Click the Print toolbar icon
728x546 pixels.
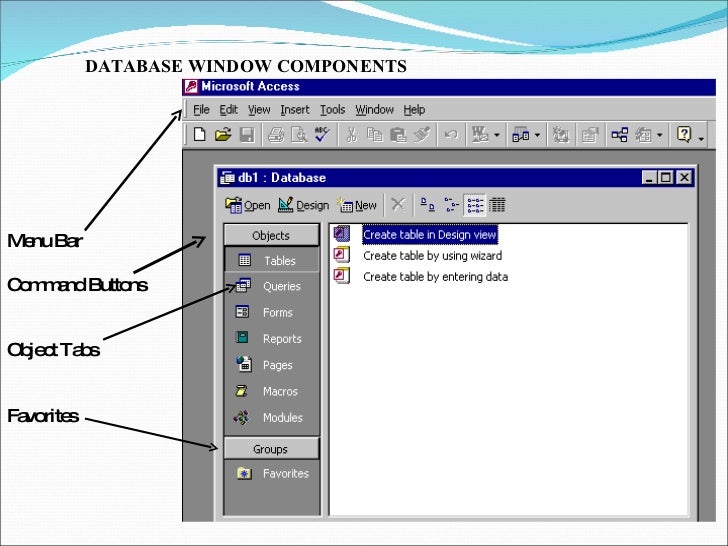[x=276, y=135]
